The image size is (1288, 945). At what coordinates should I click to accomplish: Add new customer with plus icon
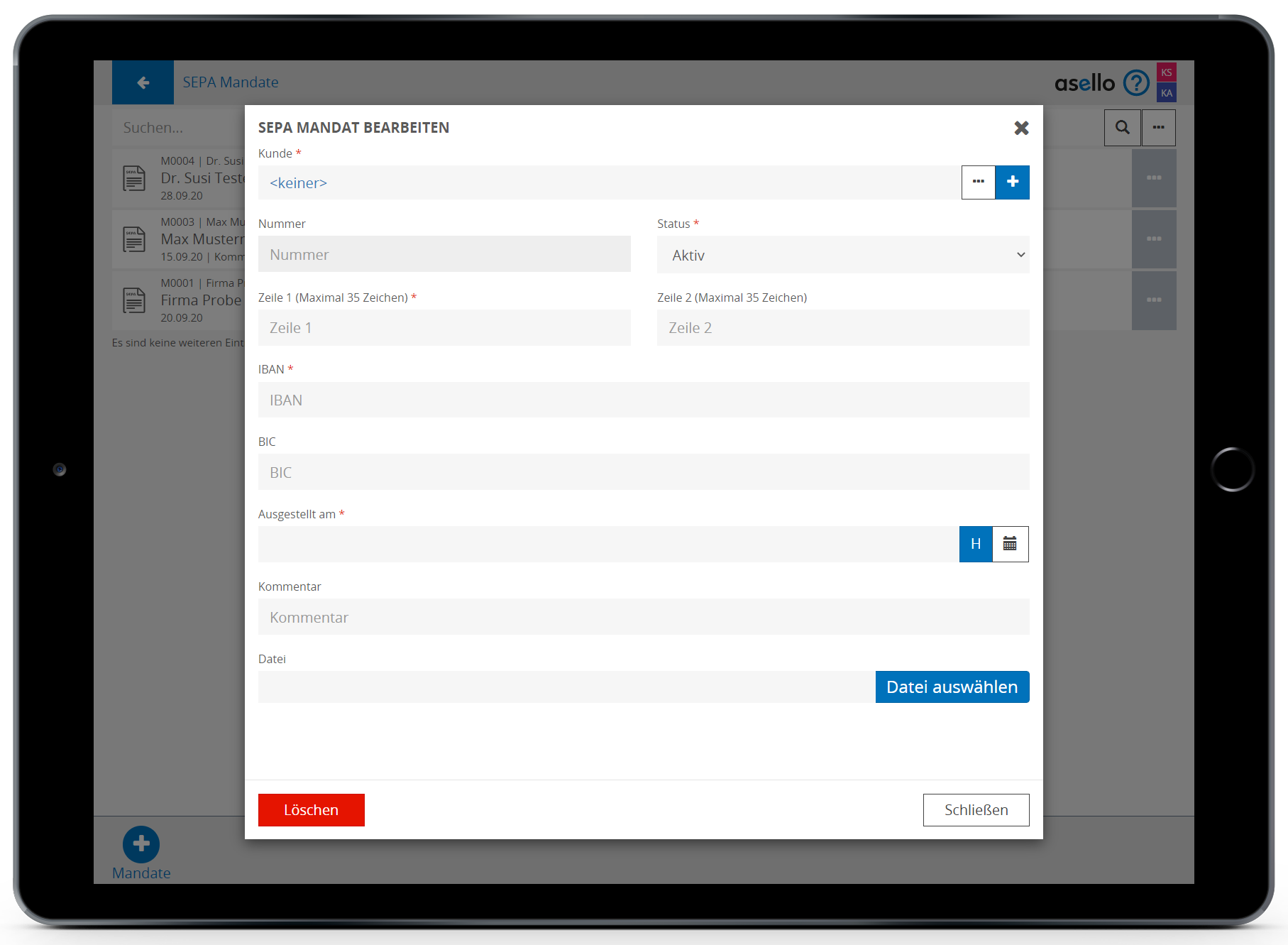[x=1012, y=182]
